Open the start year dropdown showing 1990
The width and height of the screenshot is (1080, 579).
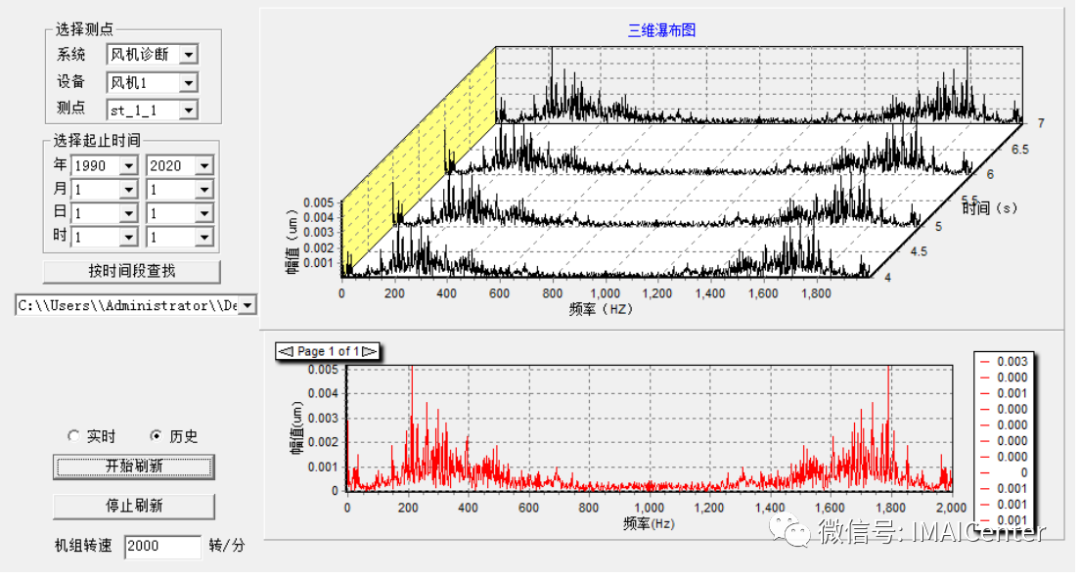pos(129,165)
